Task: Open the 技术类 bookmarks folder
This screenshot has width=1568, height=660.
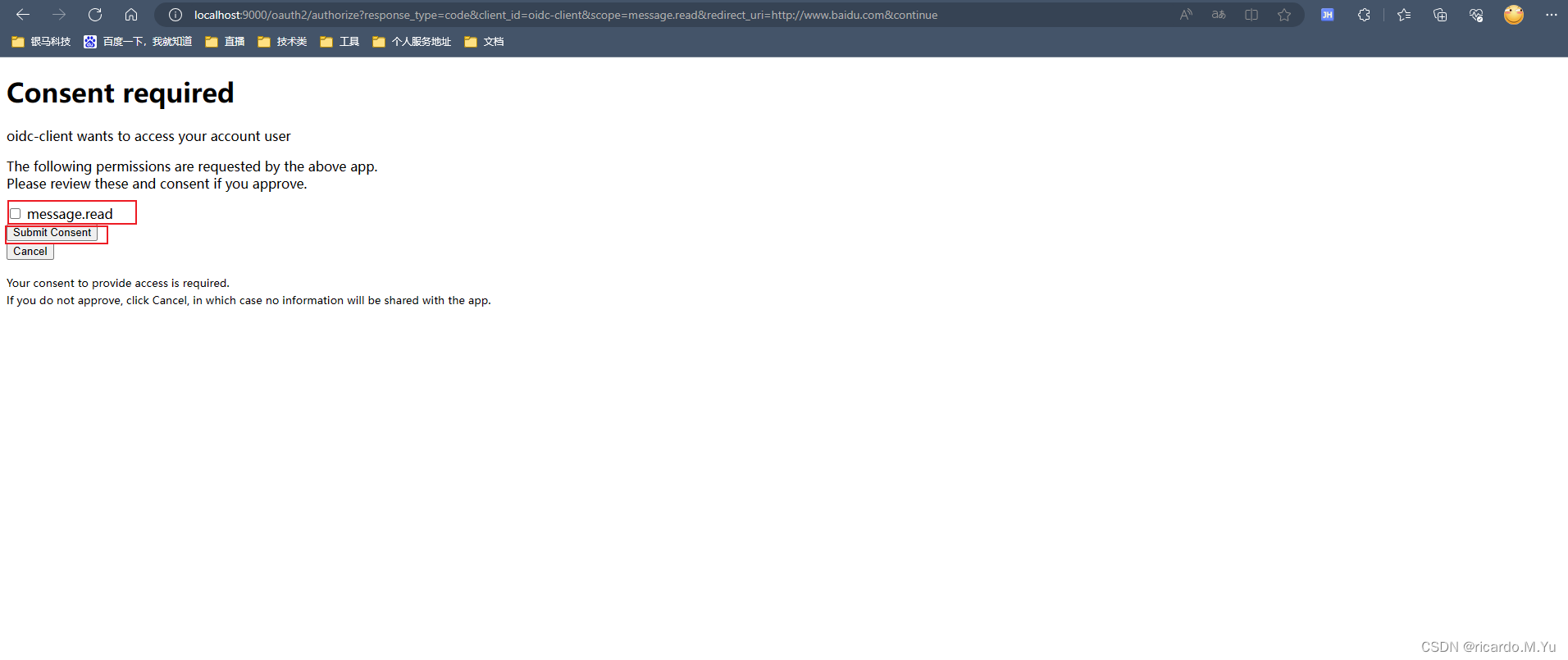Action: pyautogui.click(x=282, y=42)
